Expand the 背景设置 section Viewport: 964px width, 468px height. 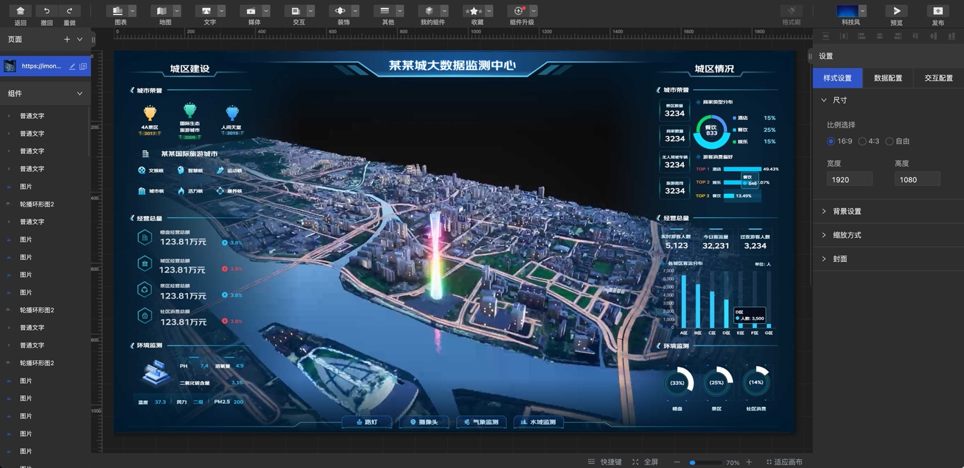click(824, 211)
